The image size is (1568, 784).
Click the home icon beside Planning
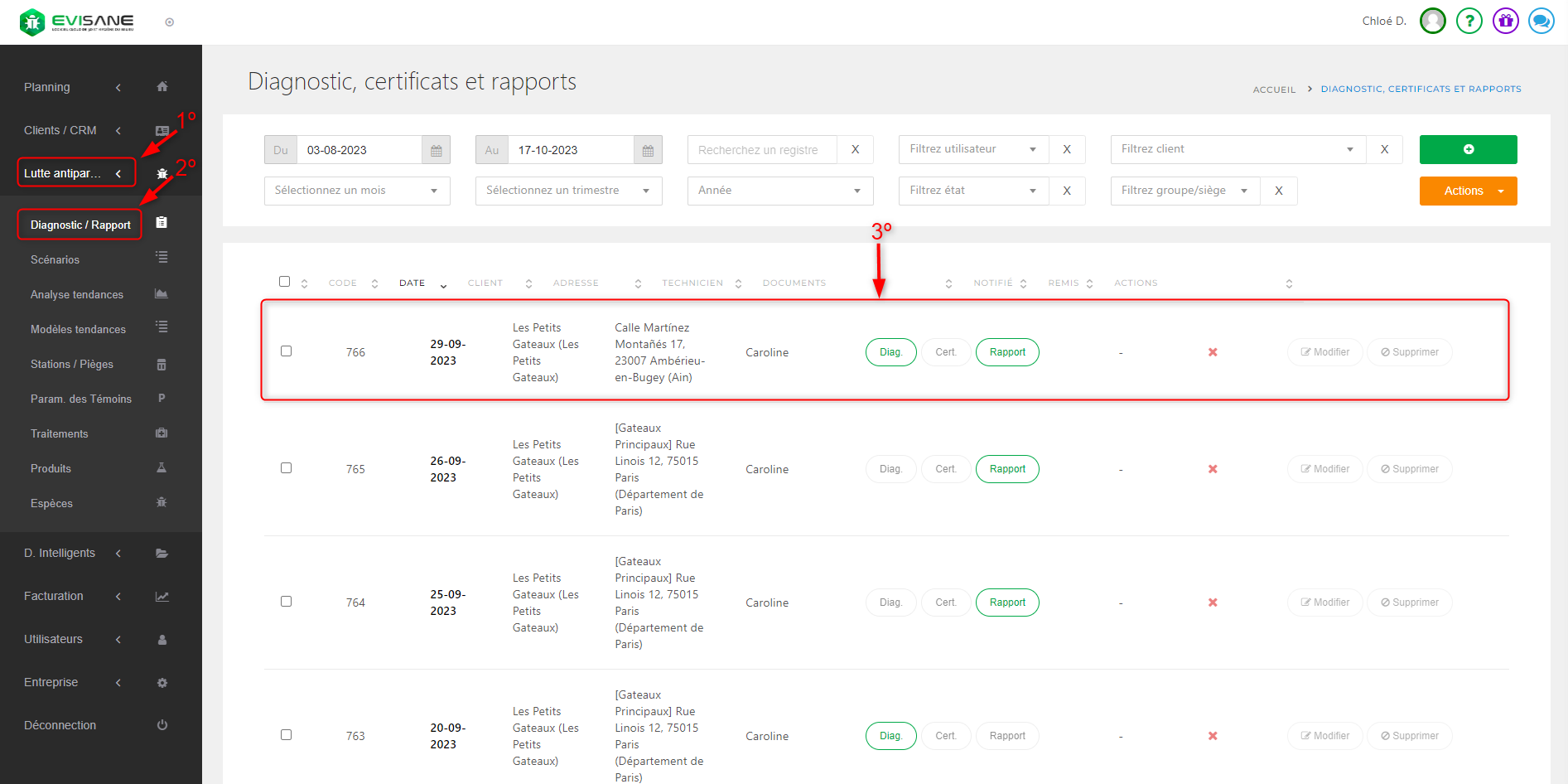[162, 87]
